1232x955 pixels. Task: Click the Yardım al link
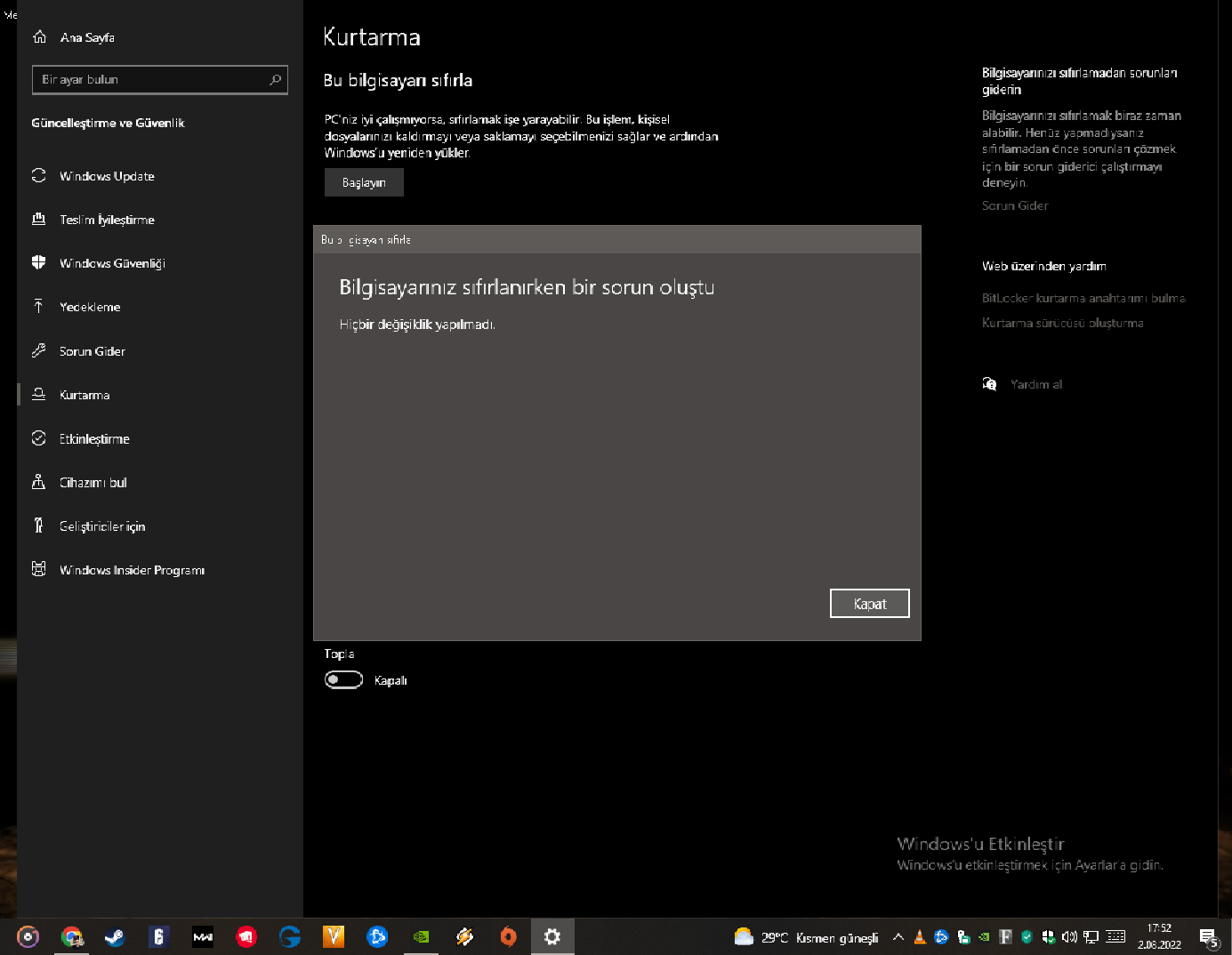point(1036,384)
